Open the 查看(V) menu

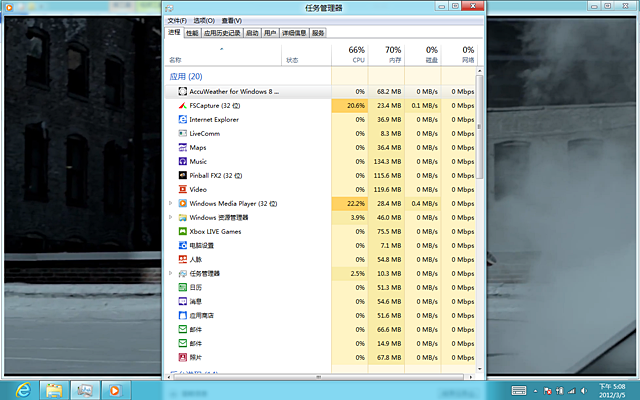(232, 20)
